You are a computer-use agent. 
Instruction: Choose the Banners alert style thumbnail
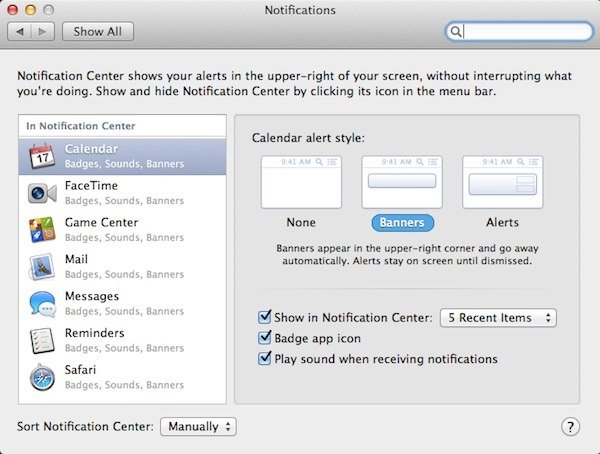pyautogui.click(x=402, y=182)
